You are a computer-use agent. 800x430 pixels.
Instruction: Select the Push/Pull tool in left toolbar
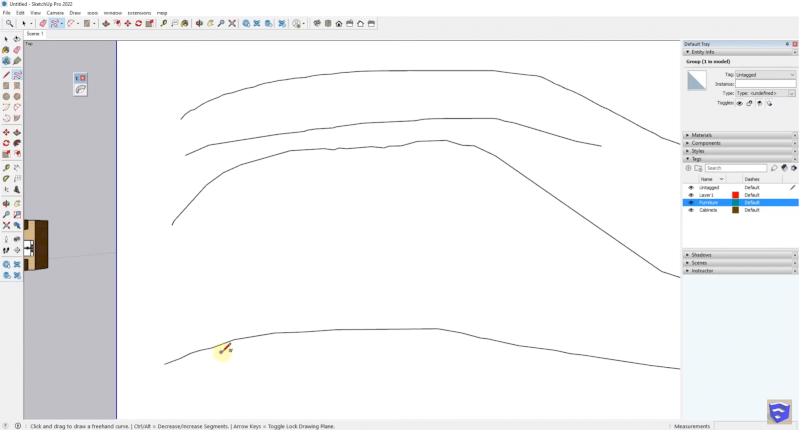[x=17, y=132]
